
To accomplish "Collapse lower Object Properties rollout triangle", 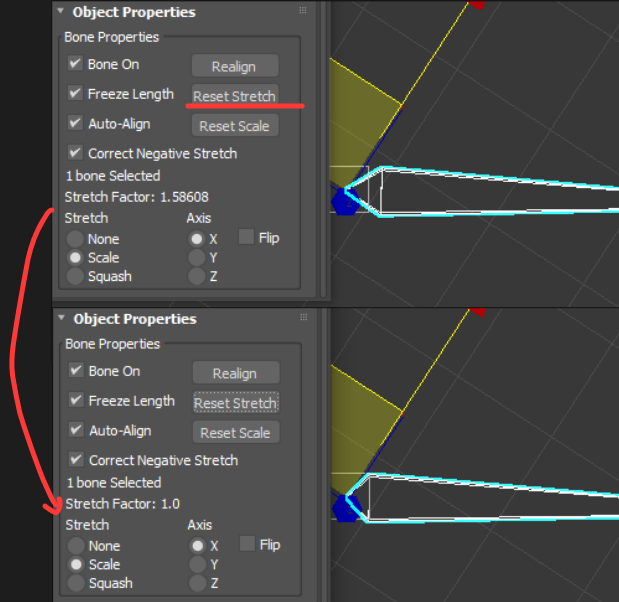I will pyautogui.click(x=61, y=317).
